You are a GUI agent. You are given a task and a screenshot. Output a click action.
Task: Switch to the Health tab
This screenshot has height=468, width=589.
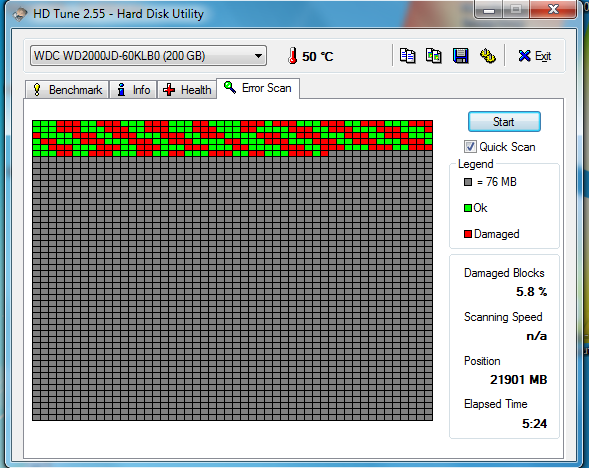187,90
